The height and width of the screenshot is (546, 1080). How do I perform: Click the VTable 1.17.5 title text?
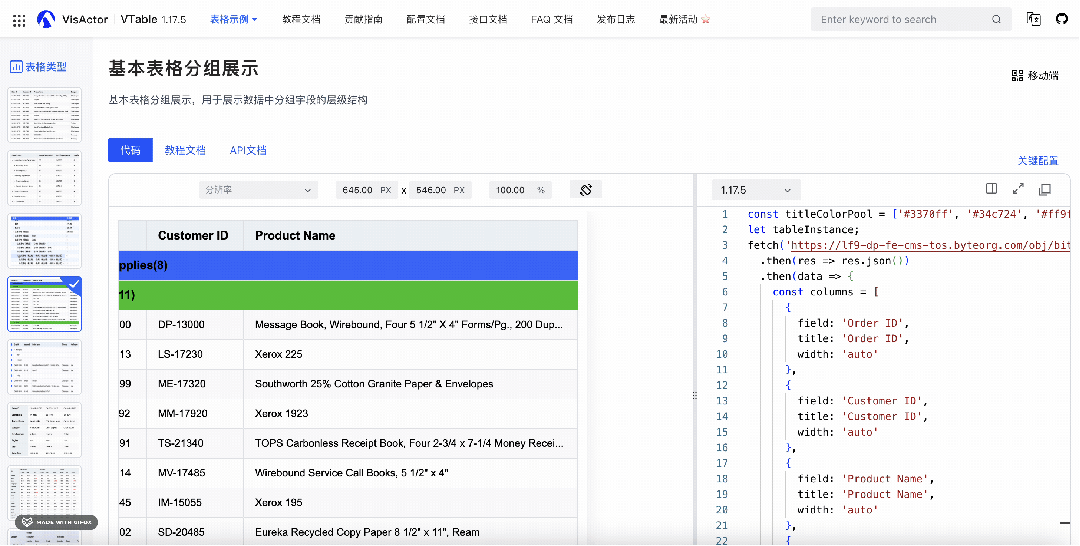click(x=154, y=19)
